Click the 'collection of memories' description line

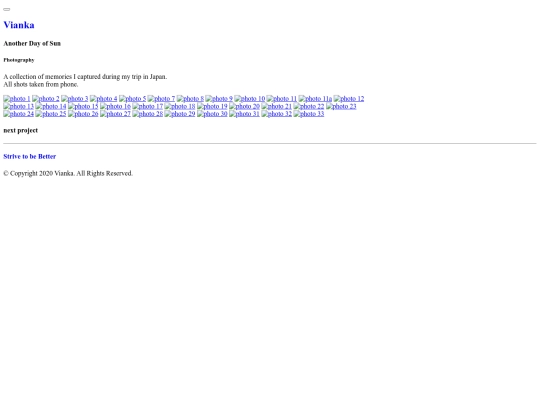[85, 76]
